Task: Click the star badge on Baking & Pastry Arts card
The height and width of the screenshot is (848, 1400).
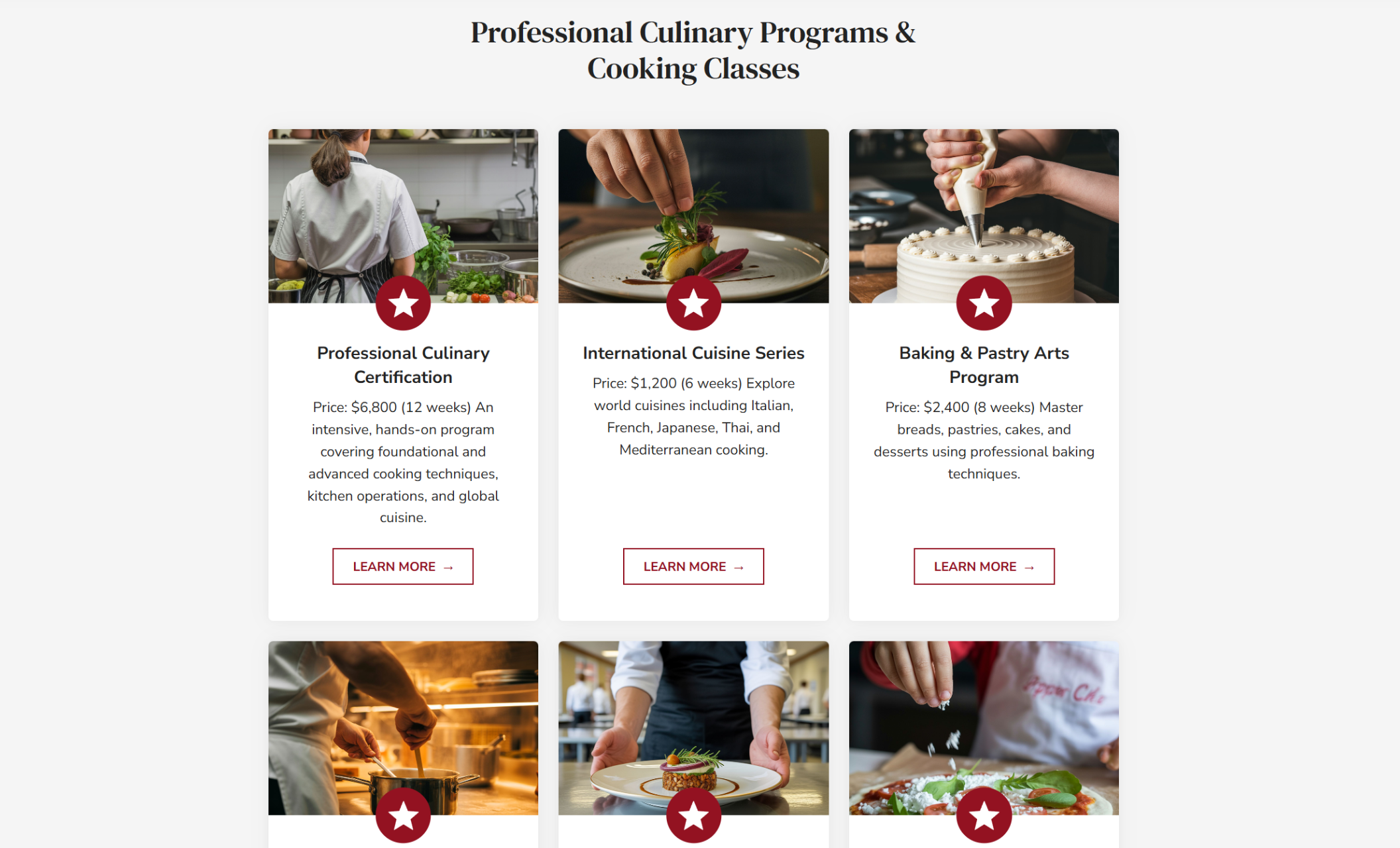Action: pyautogui.click(x=984, y=303)
